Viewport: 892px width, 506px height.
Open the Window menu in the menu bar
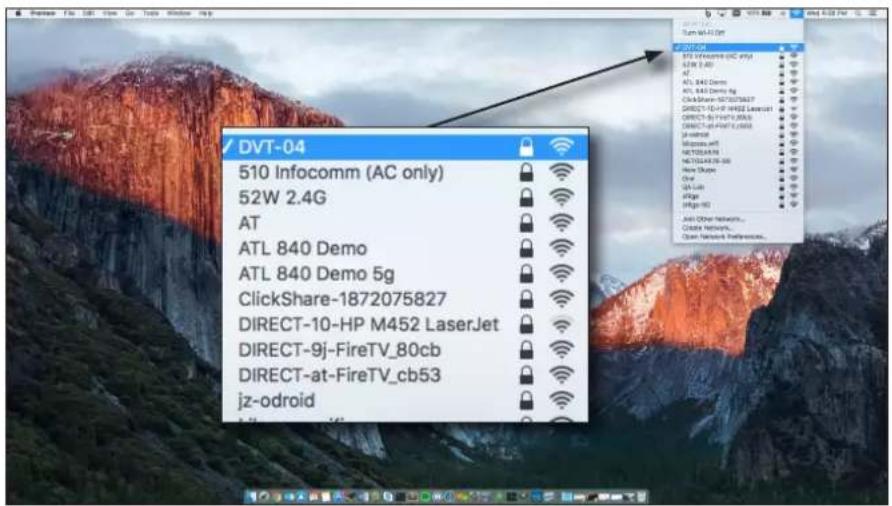coord(179,13)
